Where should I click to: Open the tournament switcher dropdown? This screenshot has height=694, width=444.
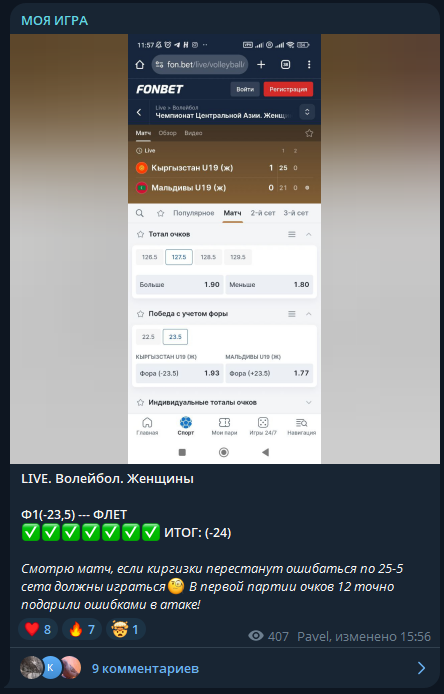[x=307, y=112]
